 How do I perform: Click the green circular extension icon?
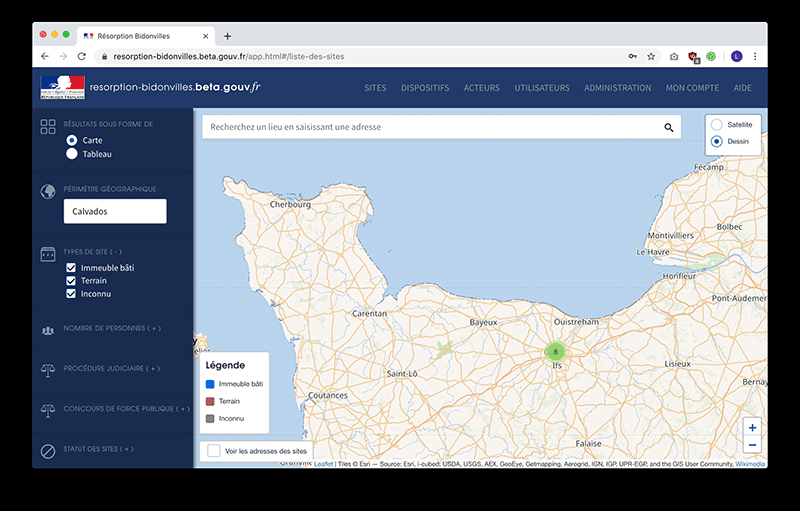[x=711, y=57]
